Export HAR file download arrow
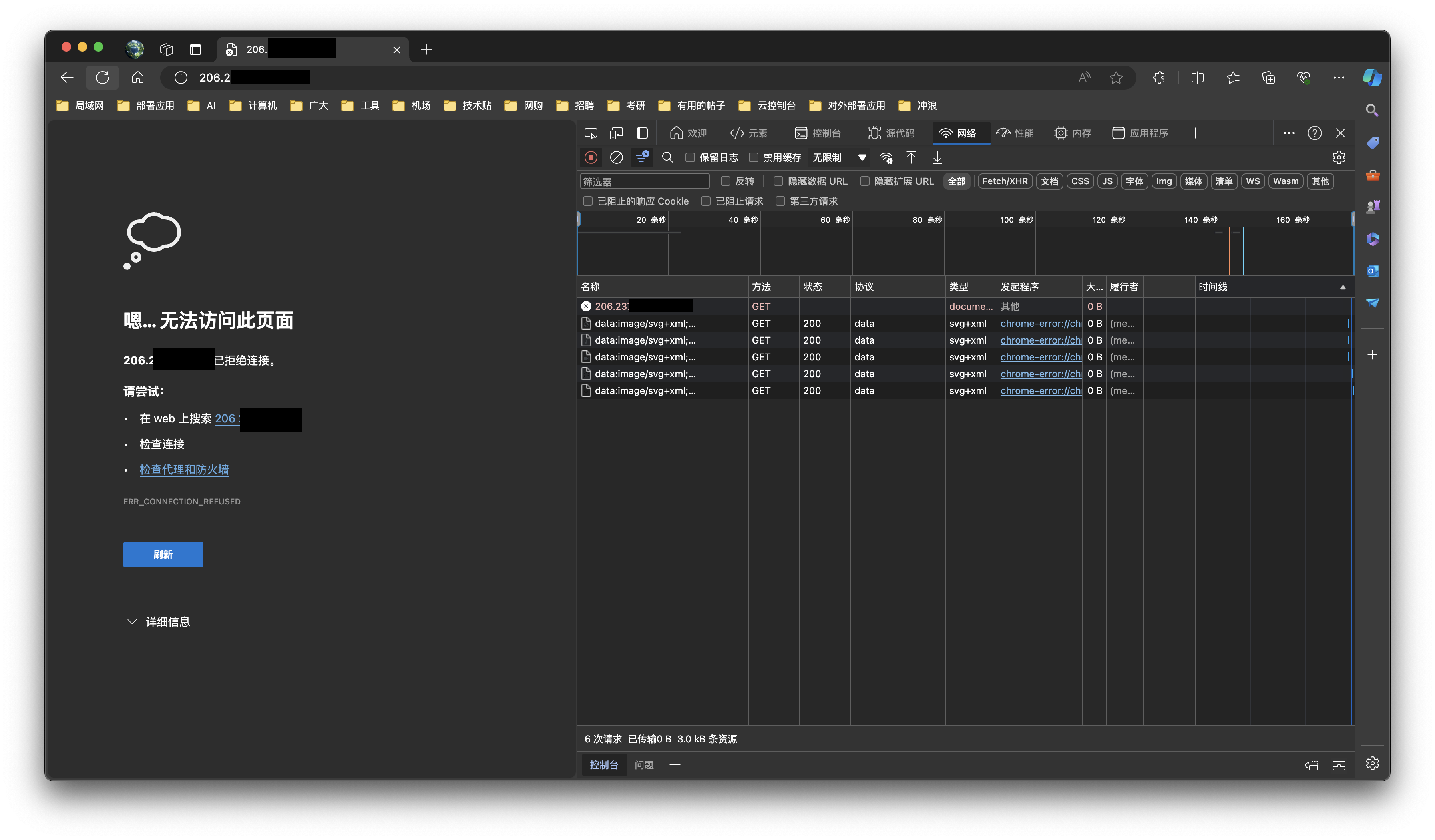Viewport: 1435px width, 840px height. (937, 157)
